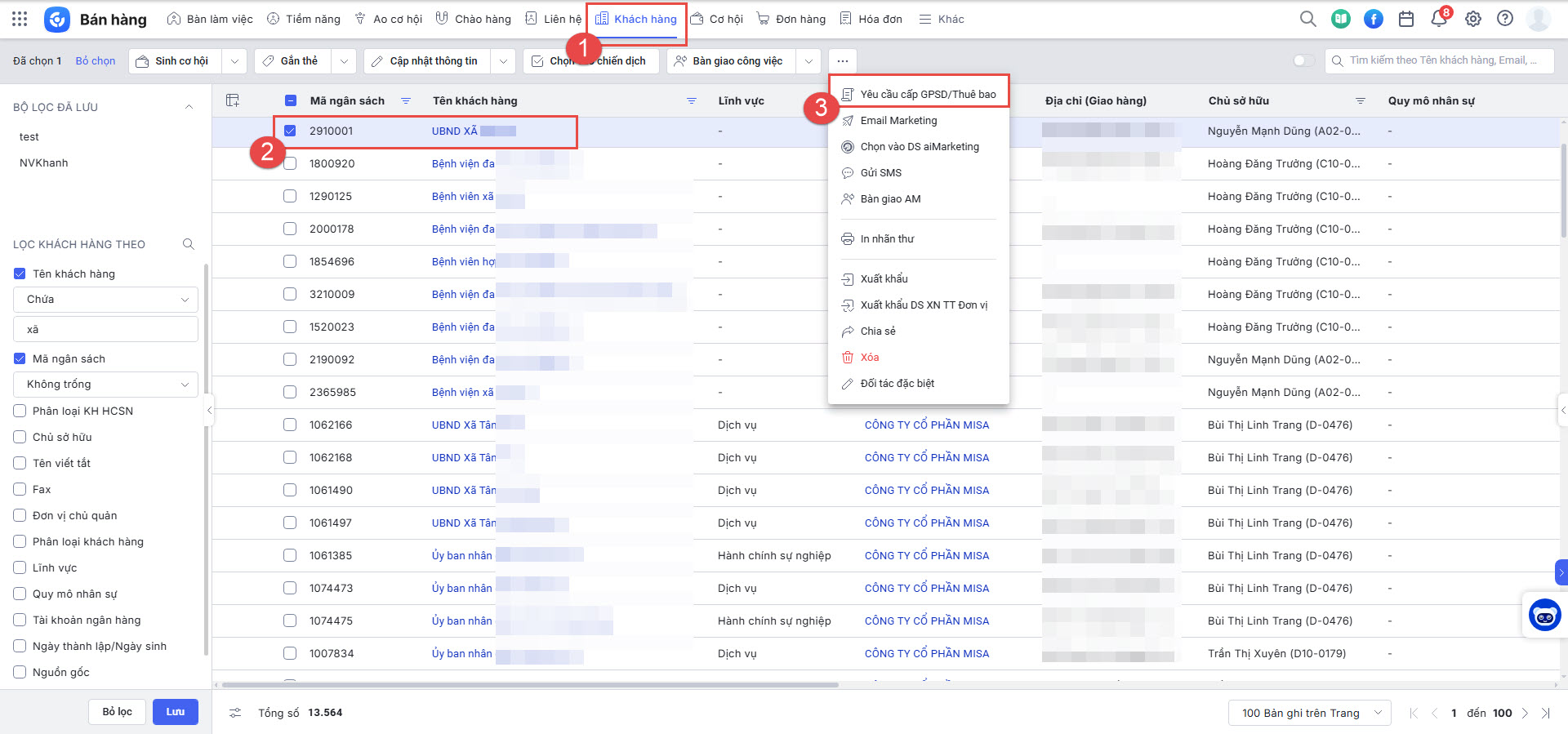Open the calendar icon in the header
Viewport: 1568px width, 734px height.
pyautogui.click(x=1406, y=19)
